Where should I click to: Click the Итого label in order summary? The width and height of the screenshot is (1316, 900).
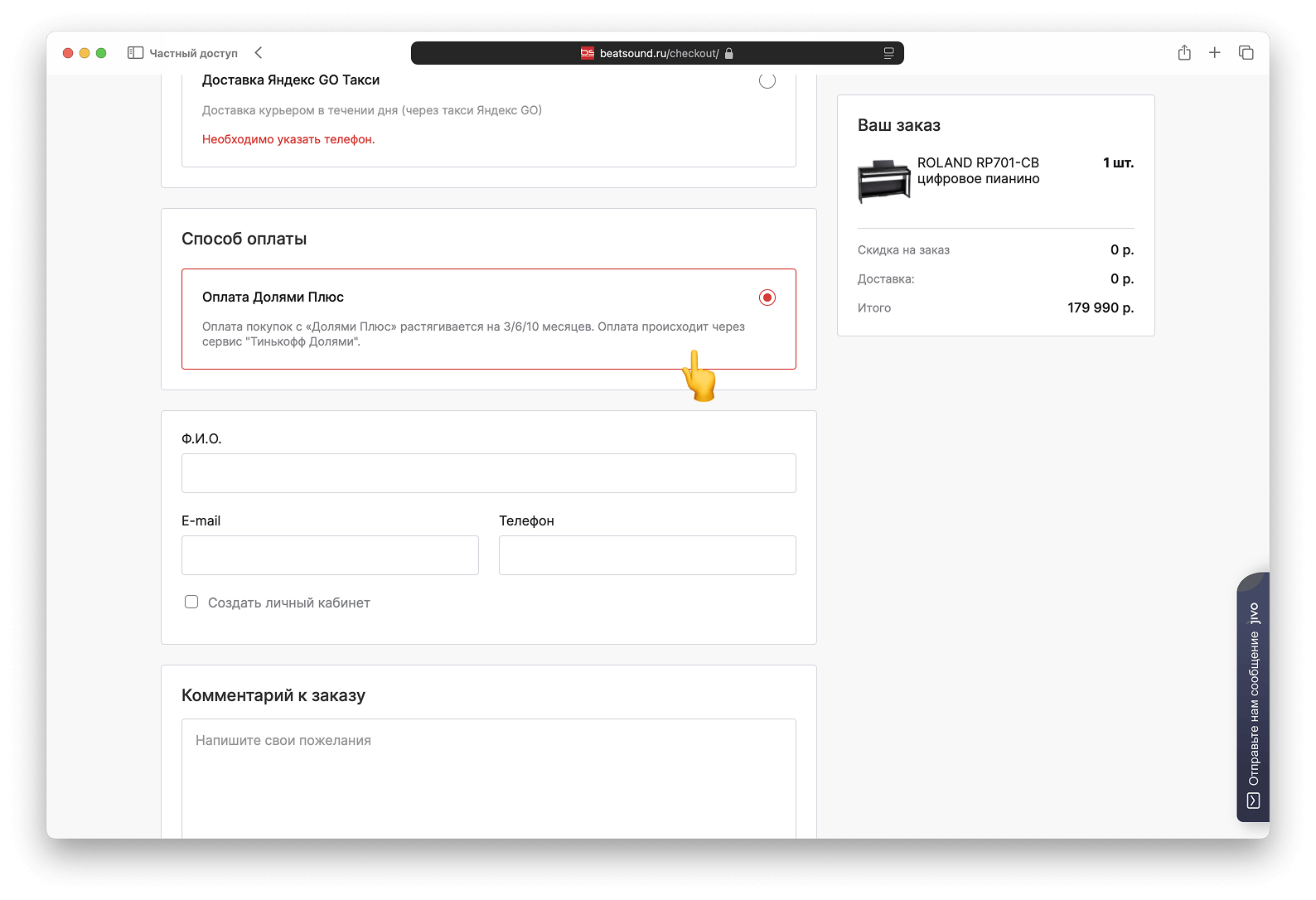874,307
